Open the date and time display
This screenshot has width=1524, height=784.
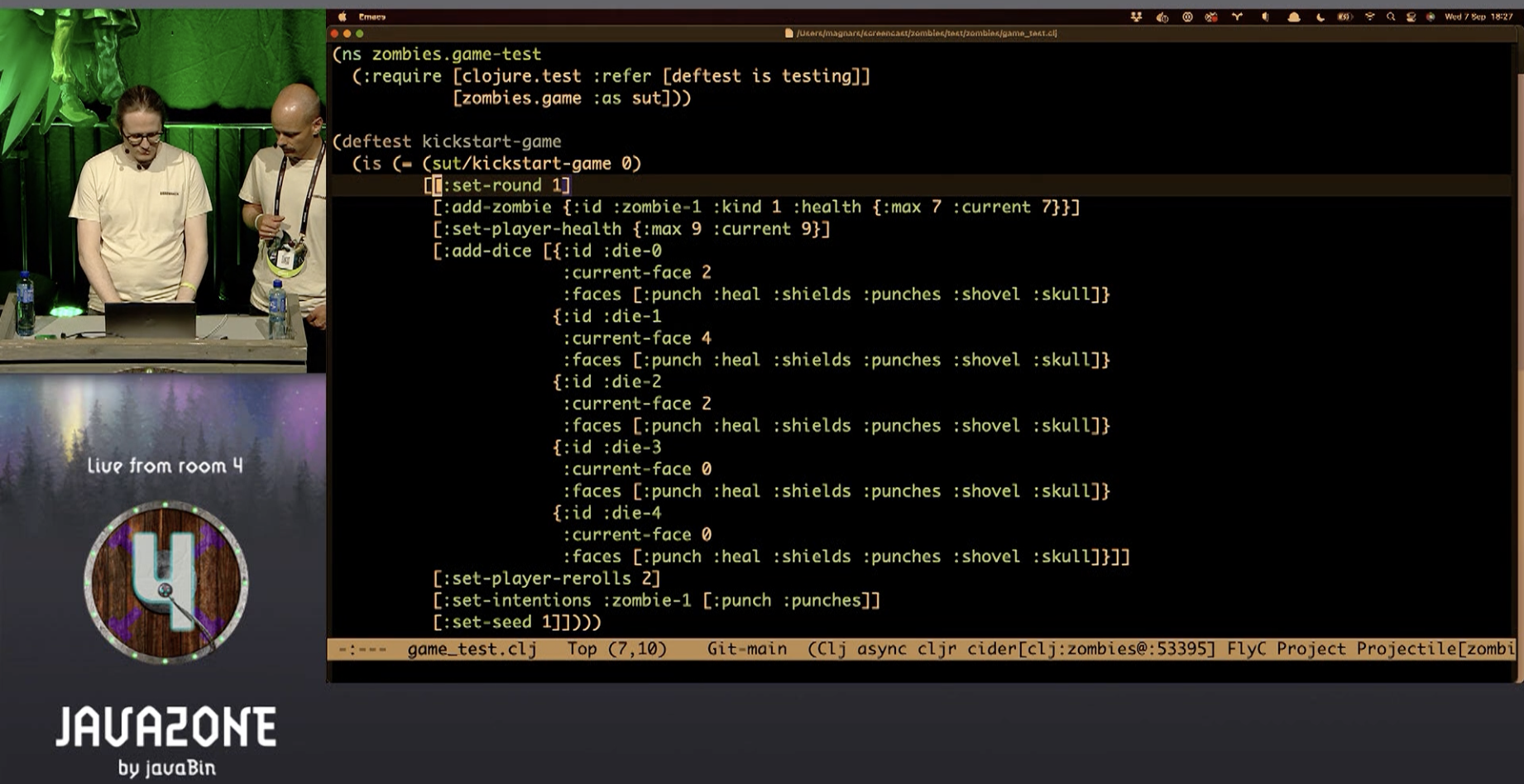pos(1478,17)
